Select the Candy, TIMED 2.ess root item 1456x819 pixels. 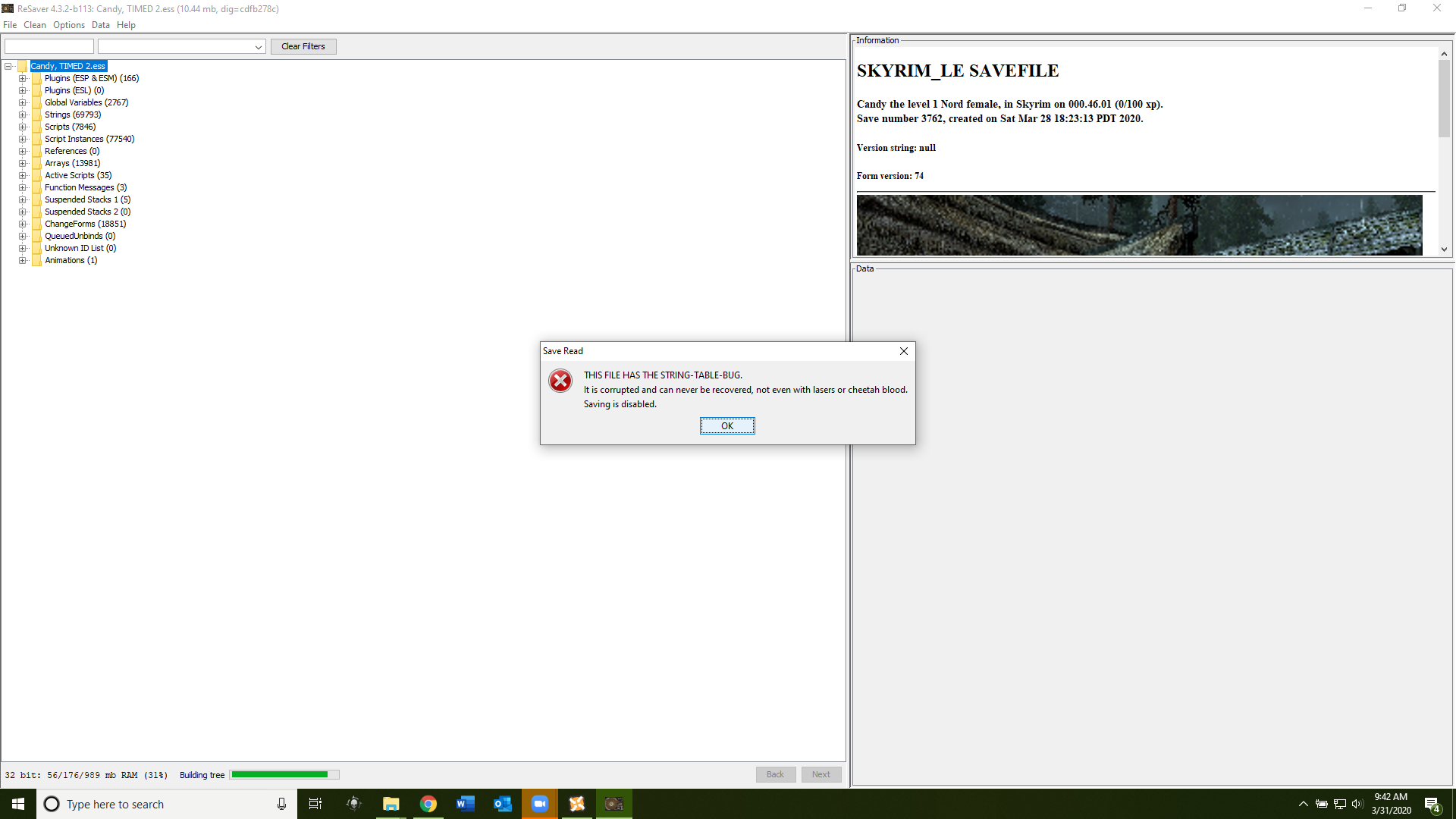68,67
